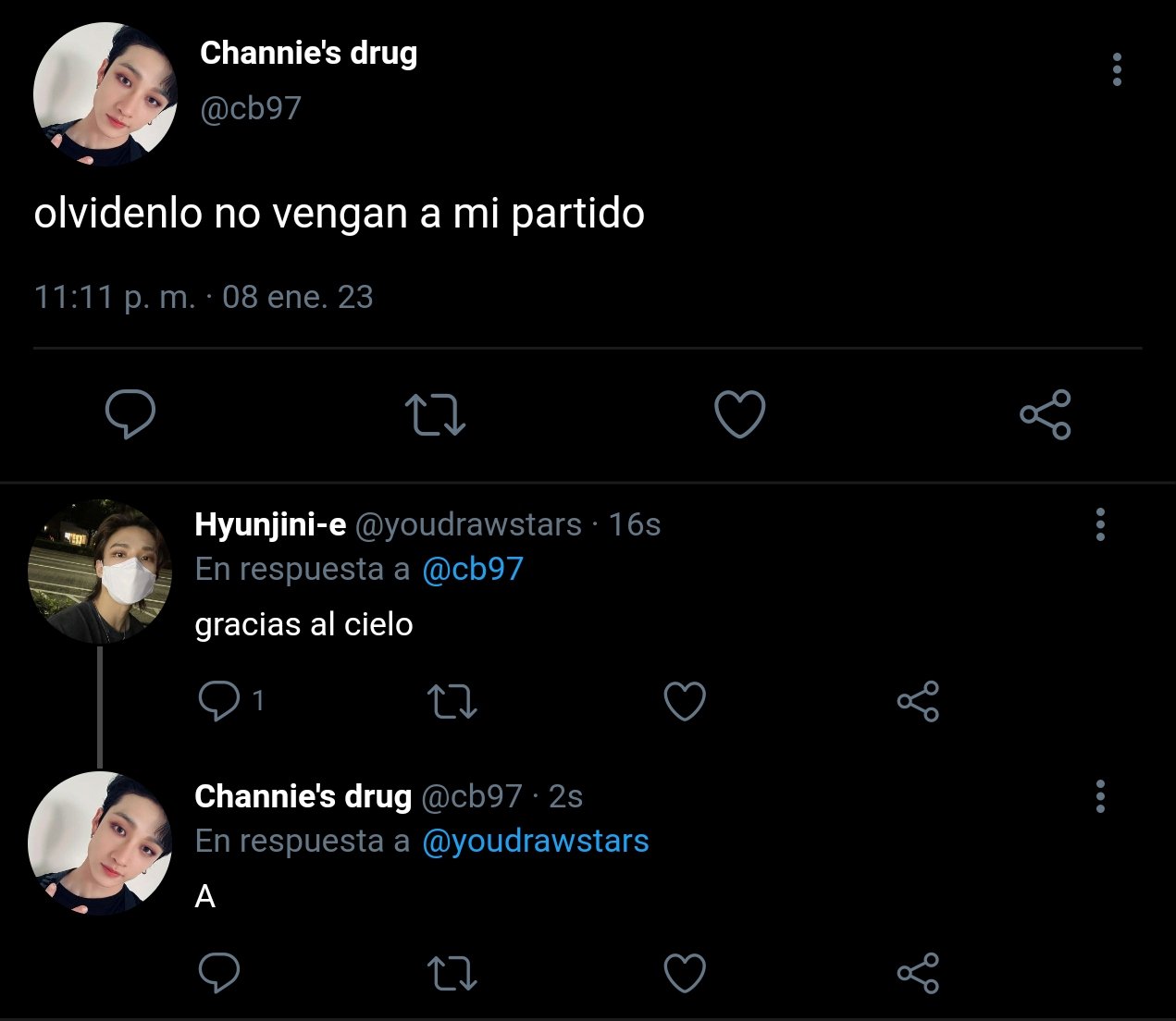The image size is (1176, 1021).
Task: Open more options on the 'A' reply
Action: coord(1100,796)
